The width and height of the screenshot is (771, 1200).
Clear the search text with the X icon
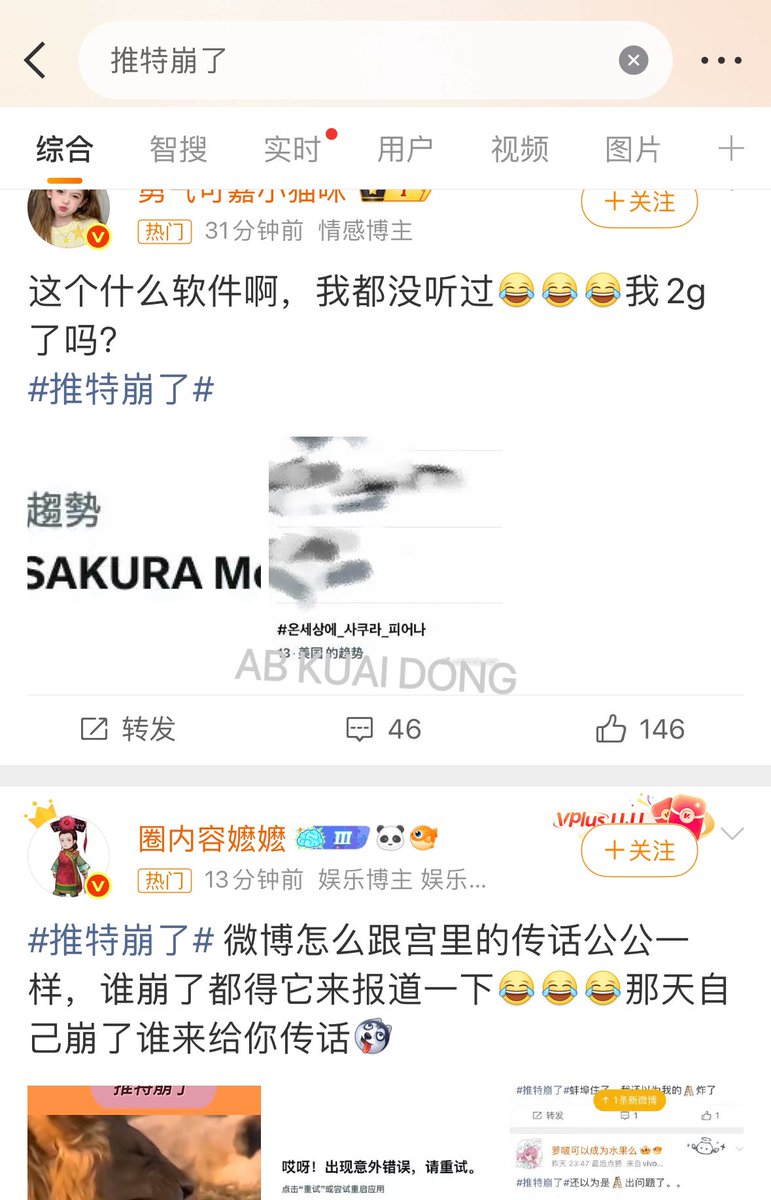[633, 61]
